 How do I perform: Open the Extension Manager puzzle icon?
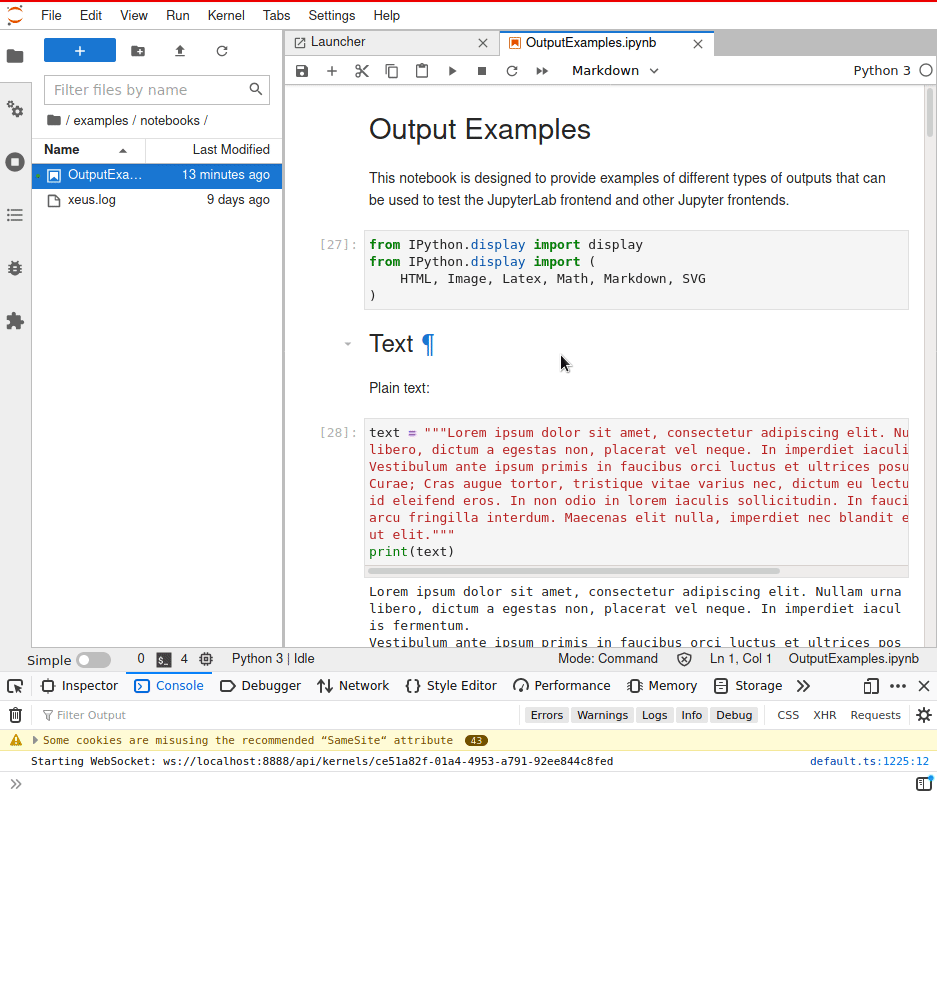pyautogui.click(x=15, y=321)
